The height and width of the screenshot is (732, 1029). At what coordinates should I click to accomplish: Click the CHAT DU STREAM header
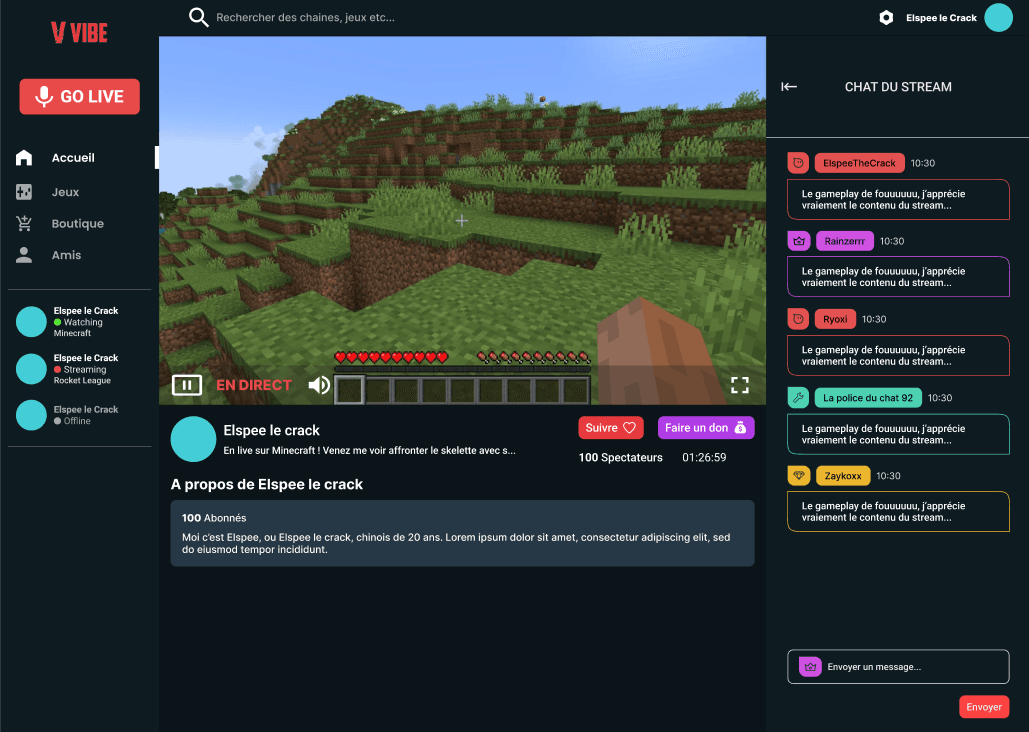coord(898,87)
